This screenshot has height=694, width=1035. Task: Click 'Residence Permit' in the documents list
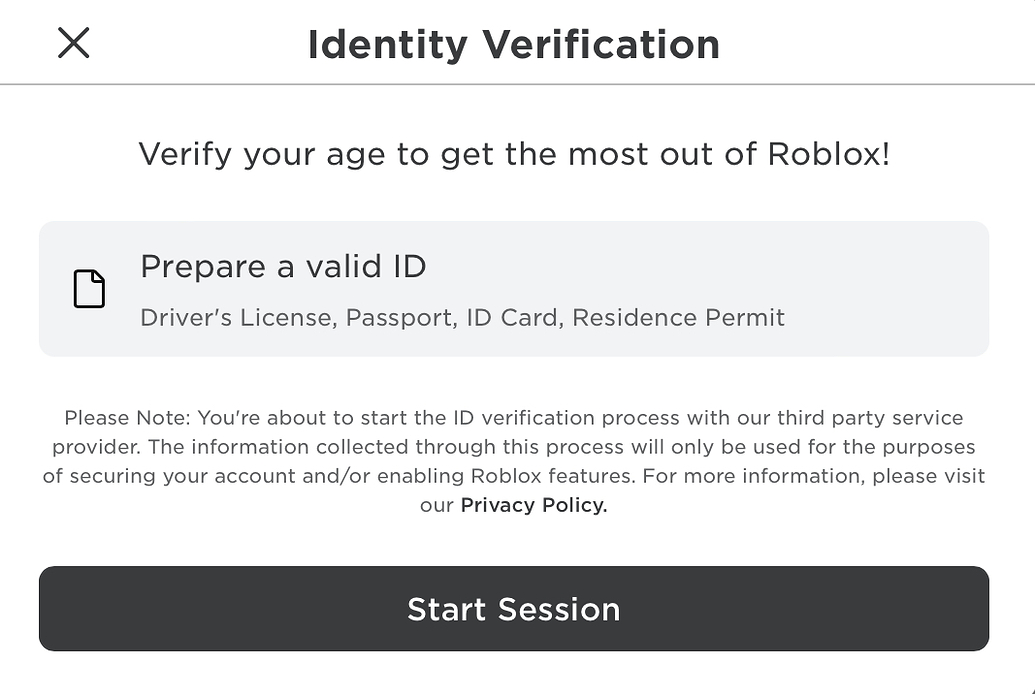(678, 318)
